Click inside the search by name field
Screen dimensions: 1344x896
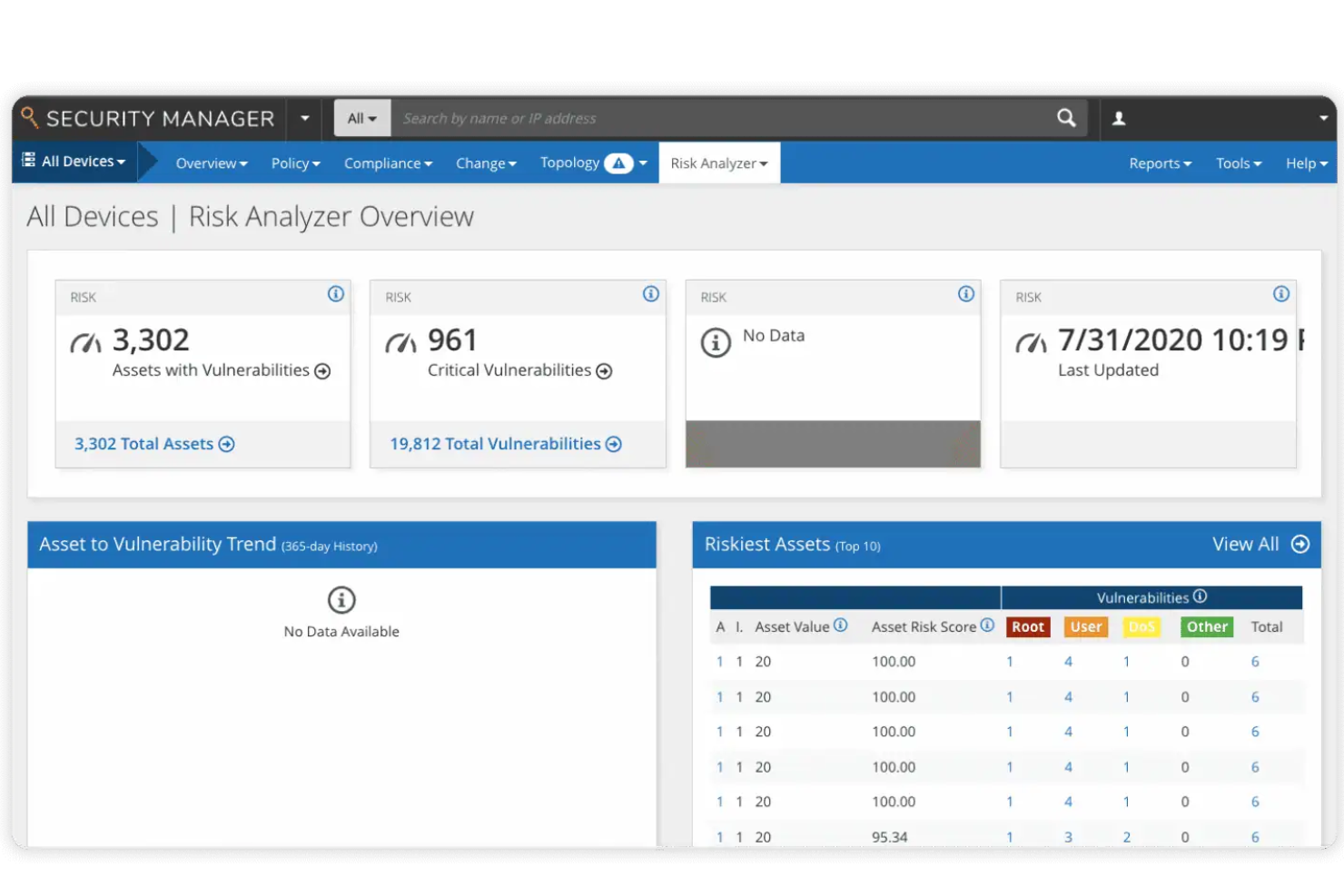[636, 118]
